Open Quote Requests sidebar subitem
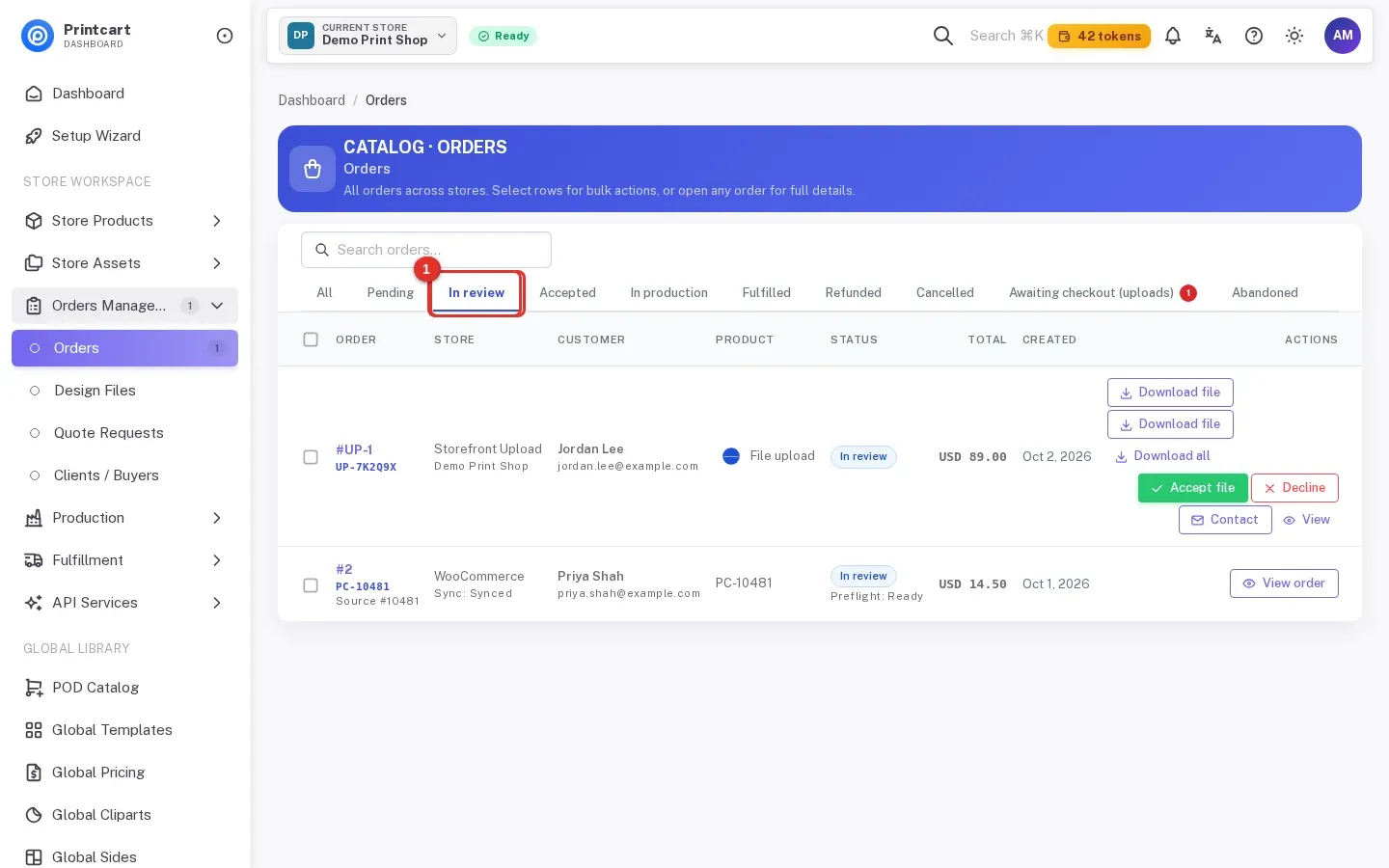The image size is (1389, 868). (124, 433)
